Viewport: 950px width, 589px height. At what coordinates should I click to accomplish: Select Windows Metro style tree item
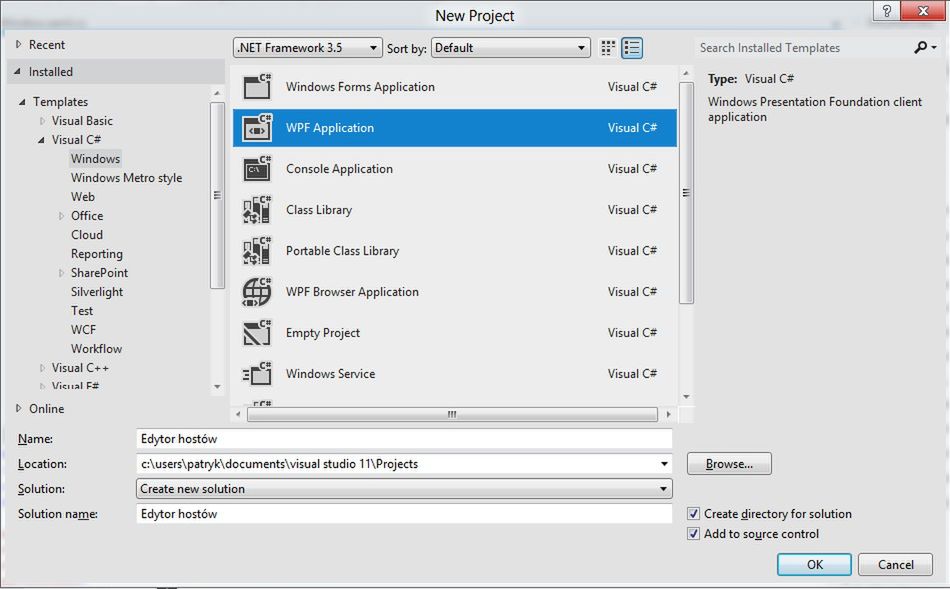(126, 178)
